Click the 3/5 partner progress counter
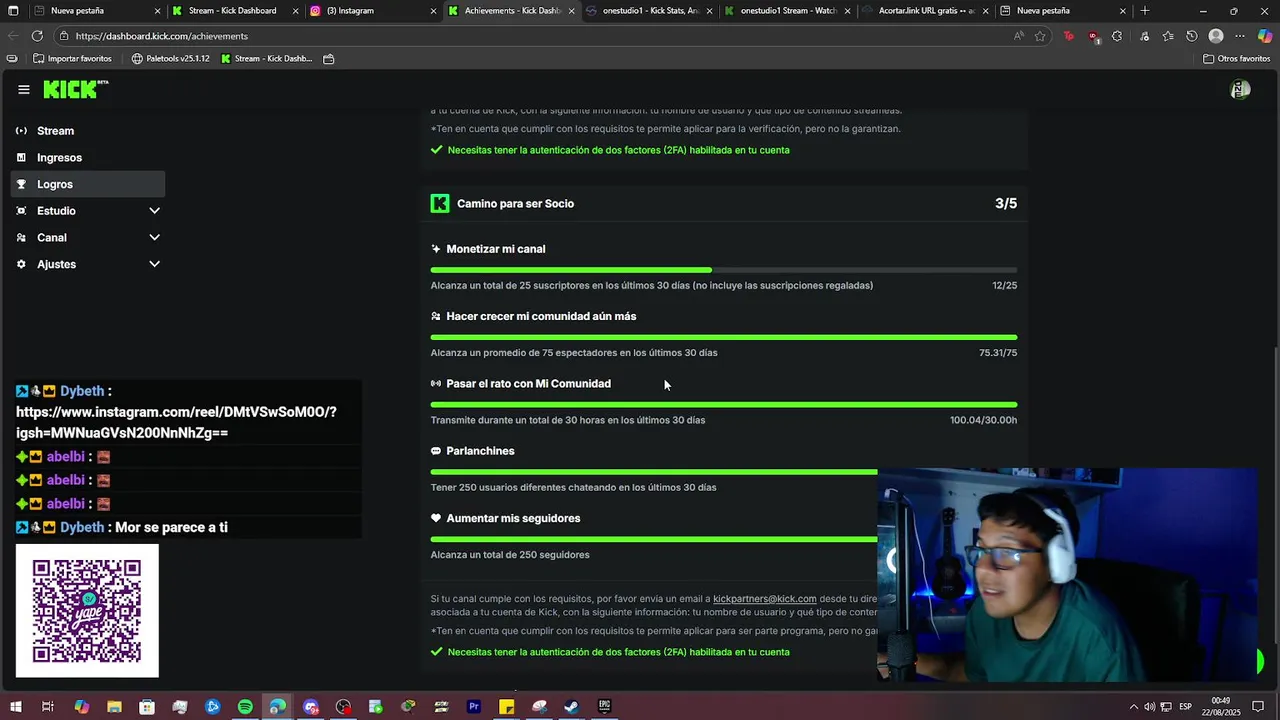The width and height of the screenshot is (1280, 720). pyautogui.click(x=1006, y=204)
